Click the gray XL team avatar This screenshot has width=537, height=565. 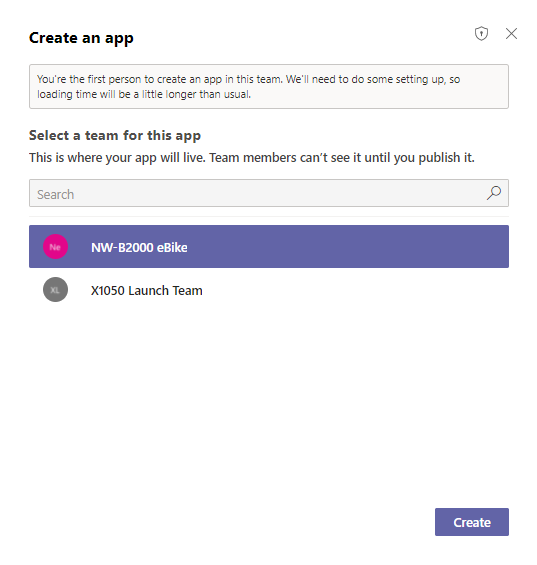coord(55,290)
